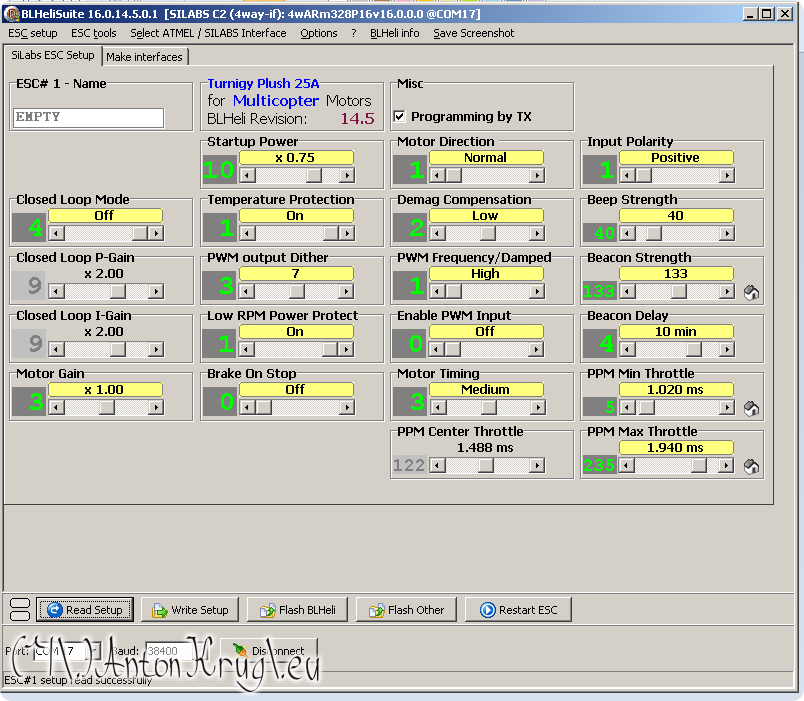Increase Brake On Stop with right arrow
Viewport: 804px width, 701px height.
347,407
